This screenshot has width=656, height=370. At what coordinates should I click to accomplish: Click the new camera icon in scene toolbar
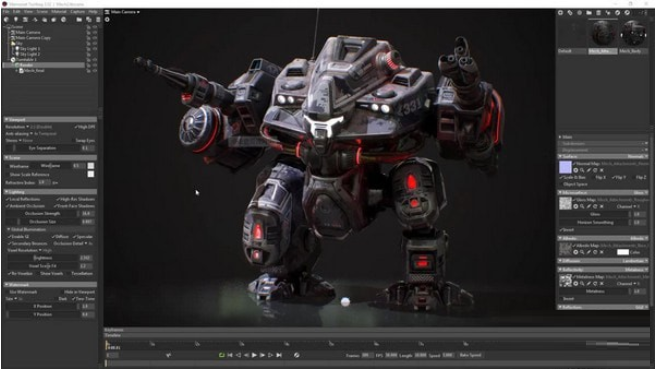pos(26,19)
